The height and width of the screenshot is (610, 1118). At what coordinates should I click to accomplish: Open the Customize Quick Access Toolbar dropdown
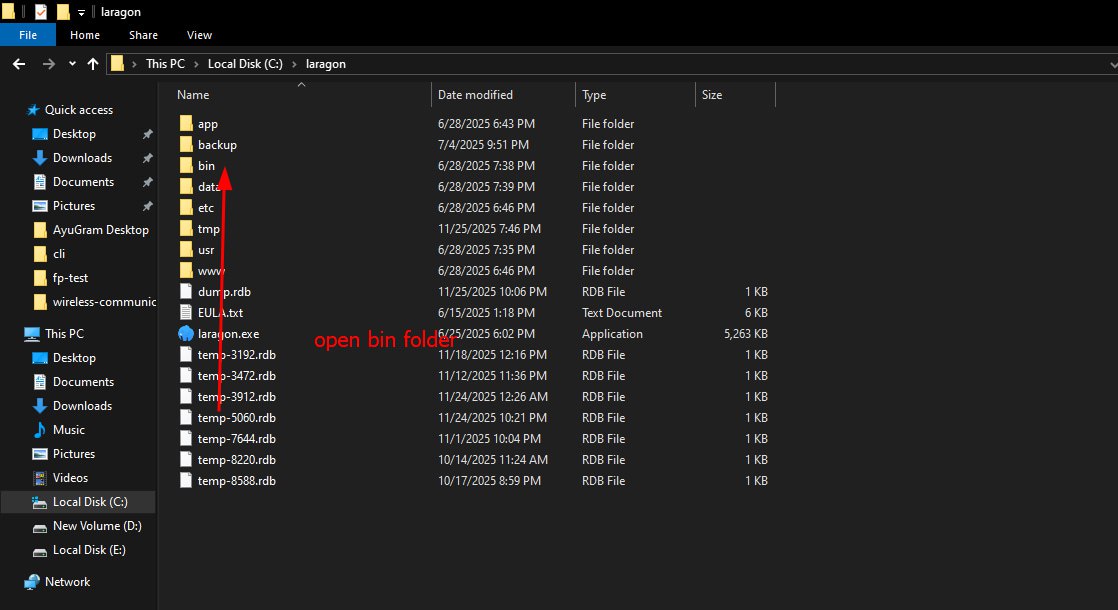pyautogui.click(x=81, y=13)
